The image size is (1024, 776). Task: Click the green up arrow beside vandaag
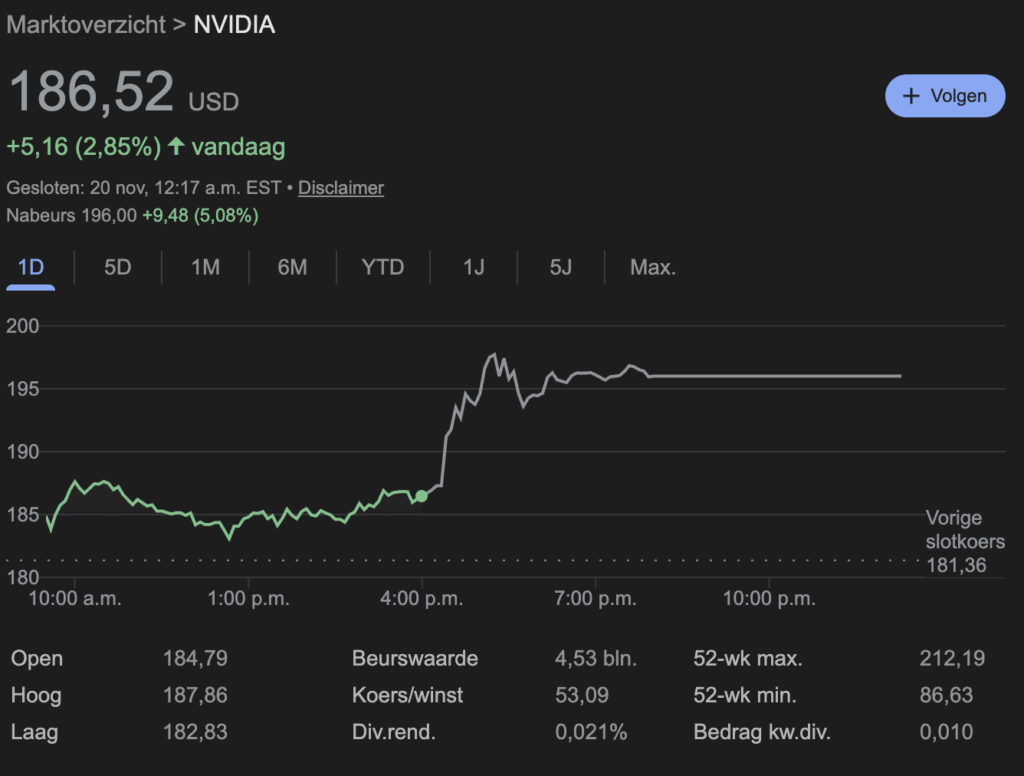(x=176, y=147)
